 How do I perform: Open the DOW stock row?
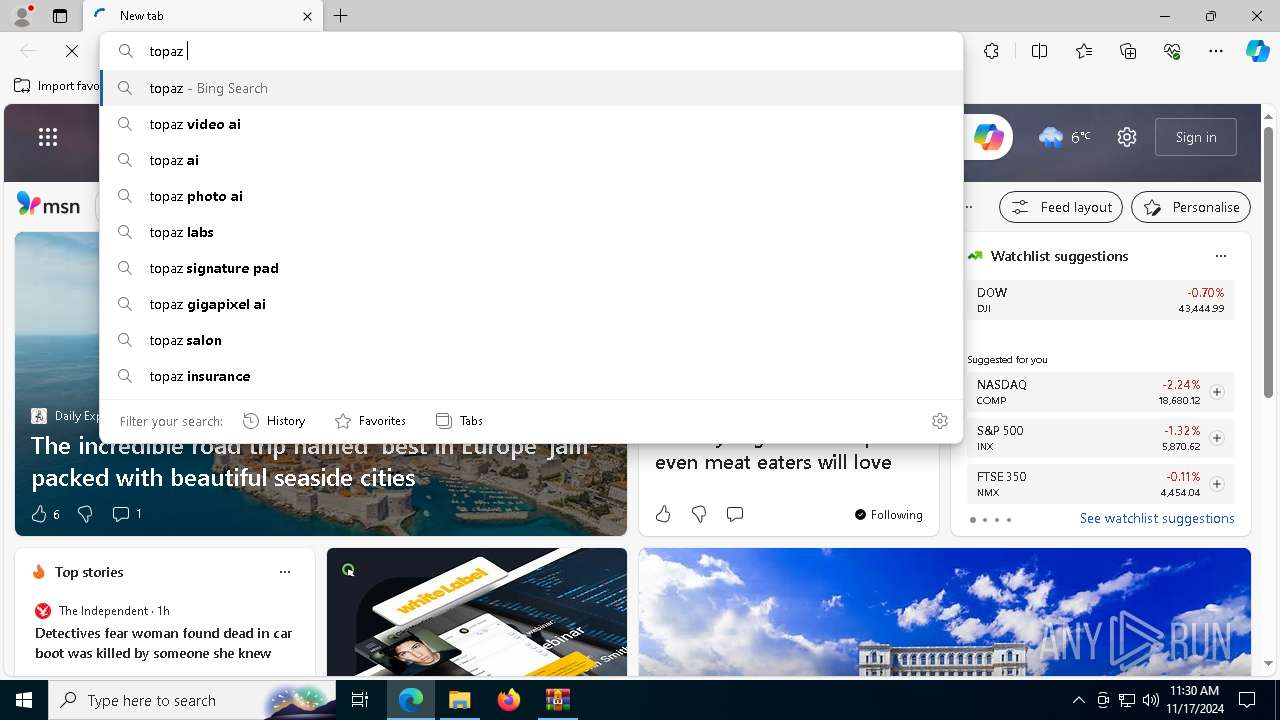click(x=1100, y=300)
